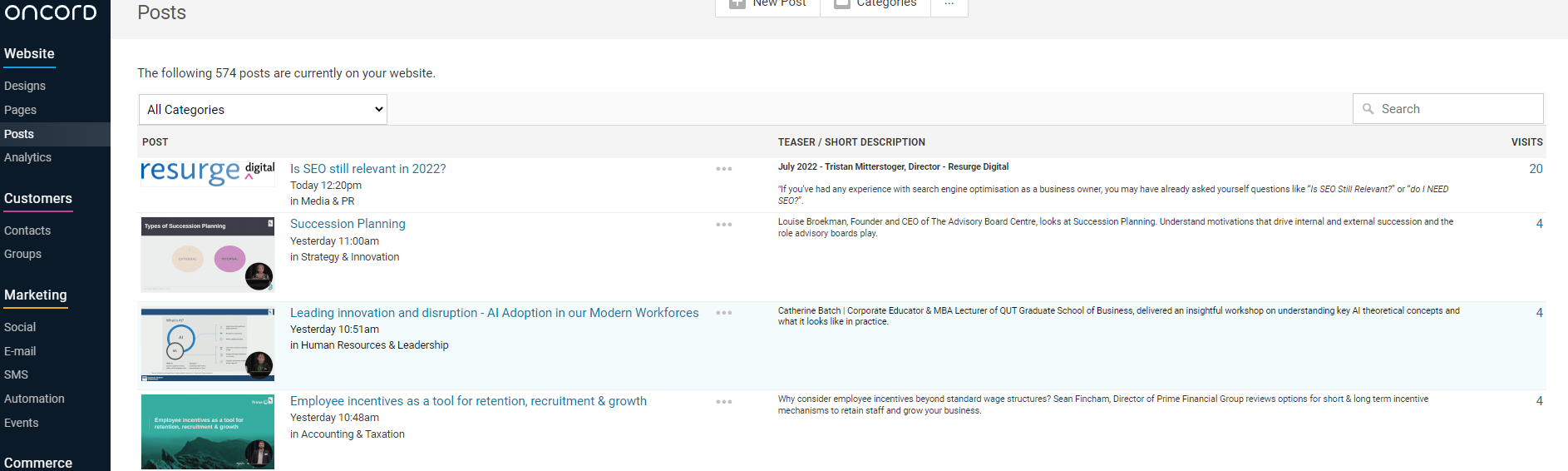
Task: Click the Categories folder icon
Action: pyautogui.click(x=841, y=4)
